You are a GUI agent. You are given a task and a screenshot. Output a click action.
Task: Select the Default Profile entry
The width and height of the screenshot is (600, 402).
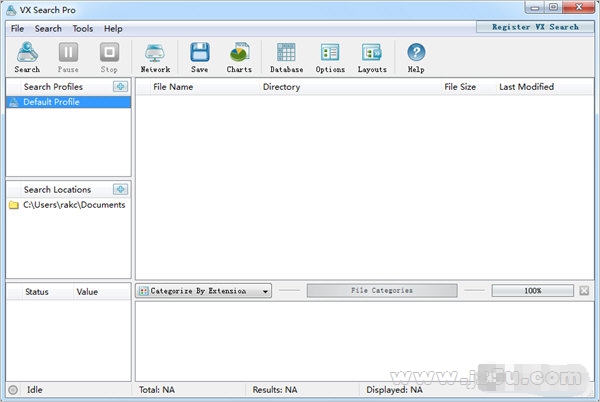coord(68,102)
